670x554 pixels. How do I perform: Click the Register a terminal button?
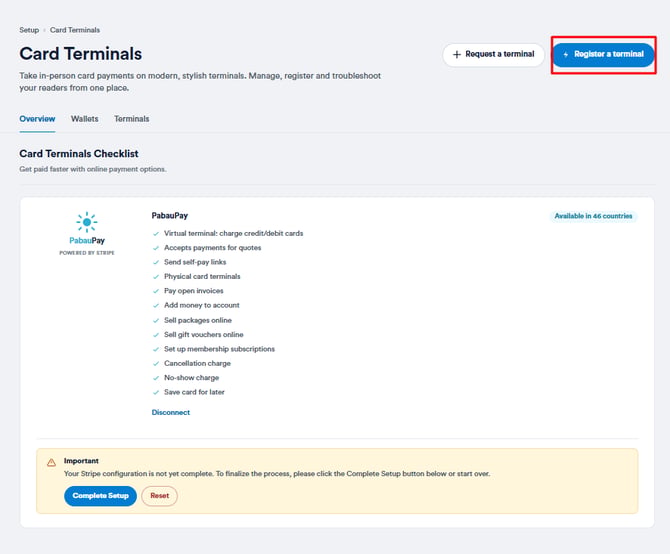pos(603,54)
